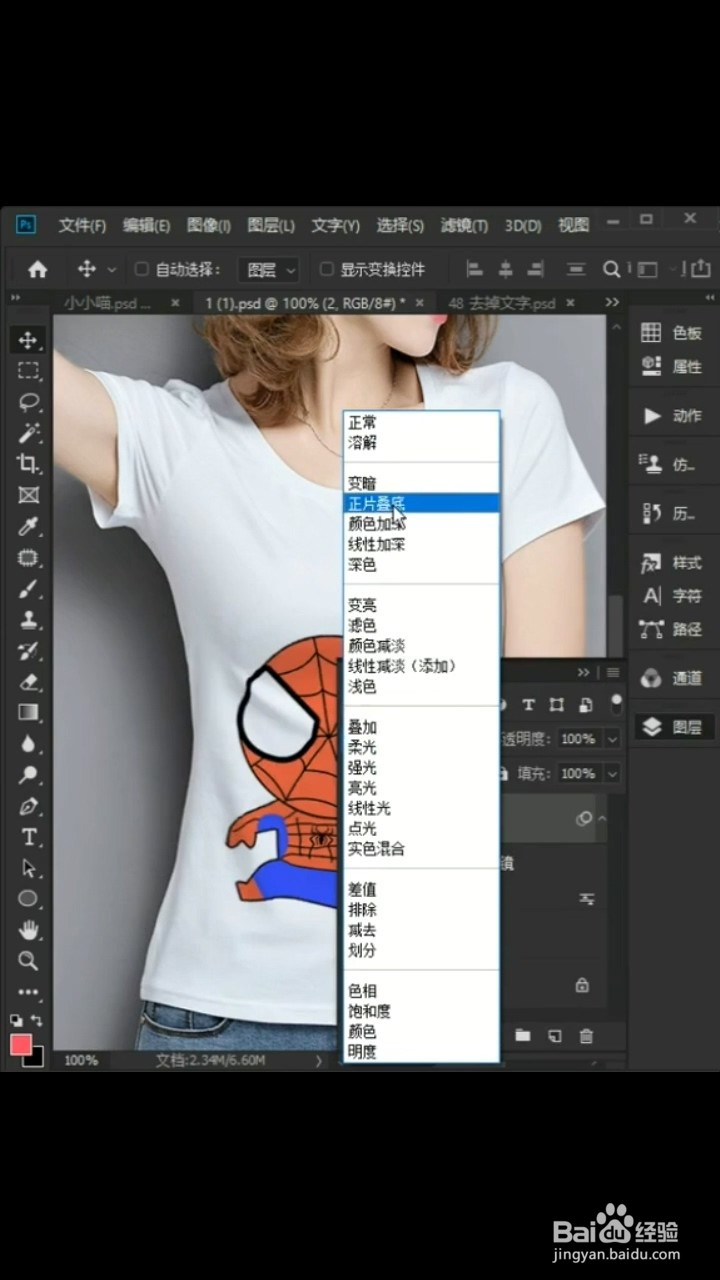Enable the 自动选择 checkbox
Image resolution: width=720 pixels, height=1280 pixels.
[x=141, y=269]
